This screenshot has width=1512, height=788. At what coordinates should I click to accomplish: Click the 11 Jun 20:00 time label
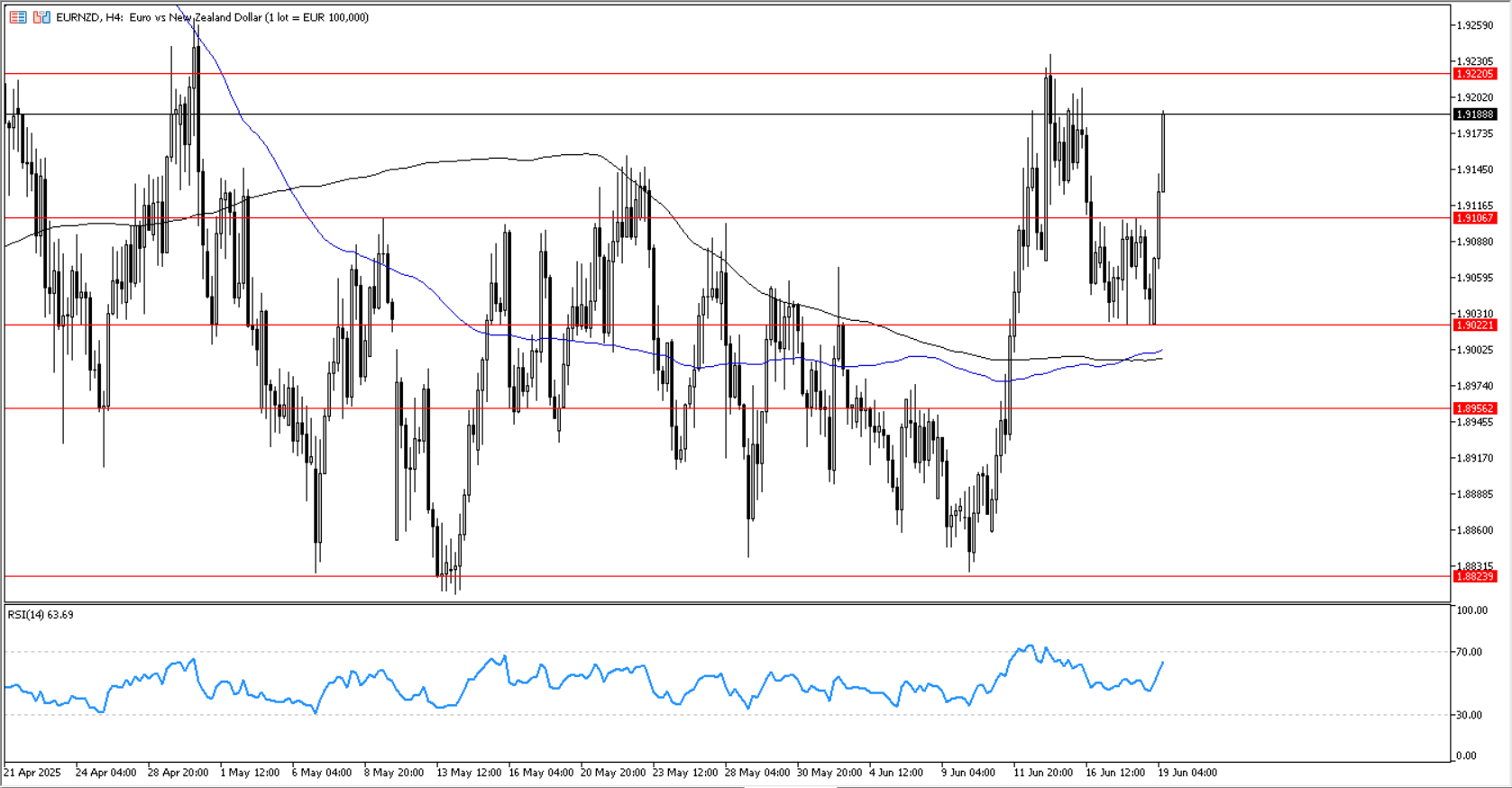coord(1044,773)
